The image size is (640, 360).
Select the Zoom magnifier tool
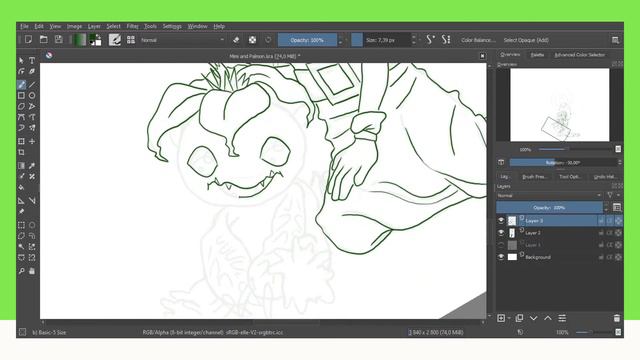22,271
